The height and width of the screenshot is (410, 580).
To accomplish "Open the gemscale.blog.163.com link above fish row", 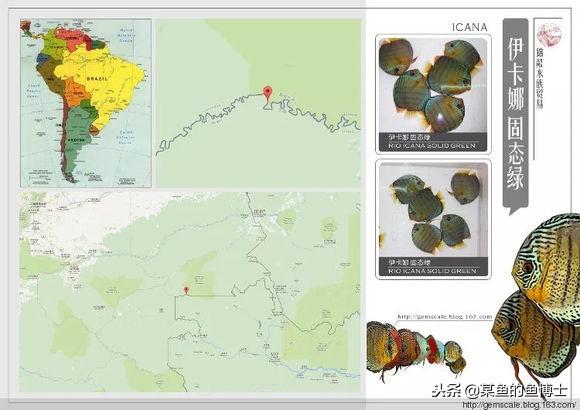I will coord(445,317).
